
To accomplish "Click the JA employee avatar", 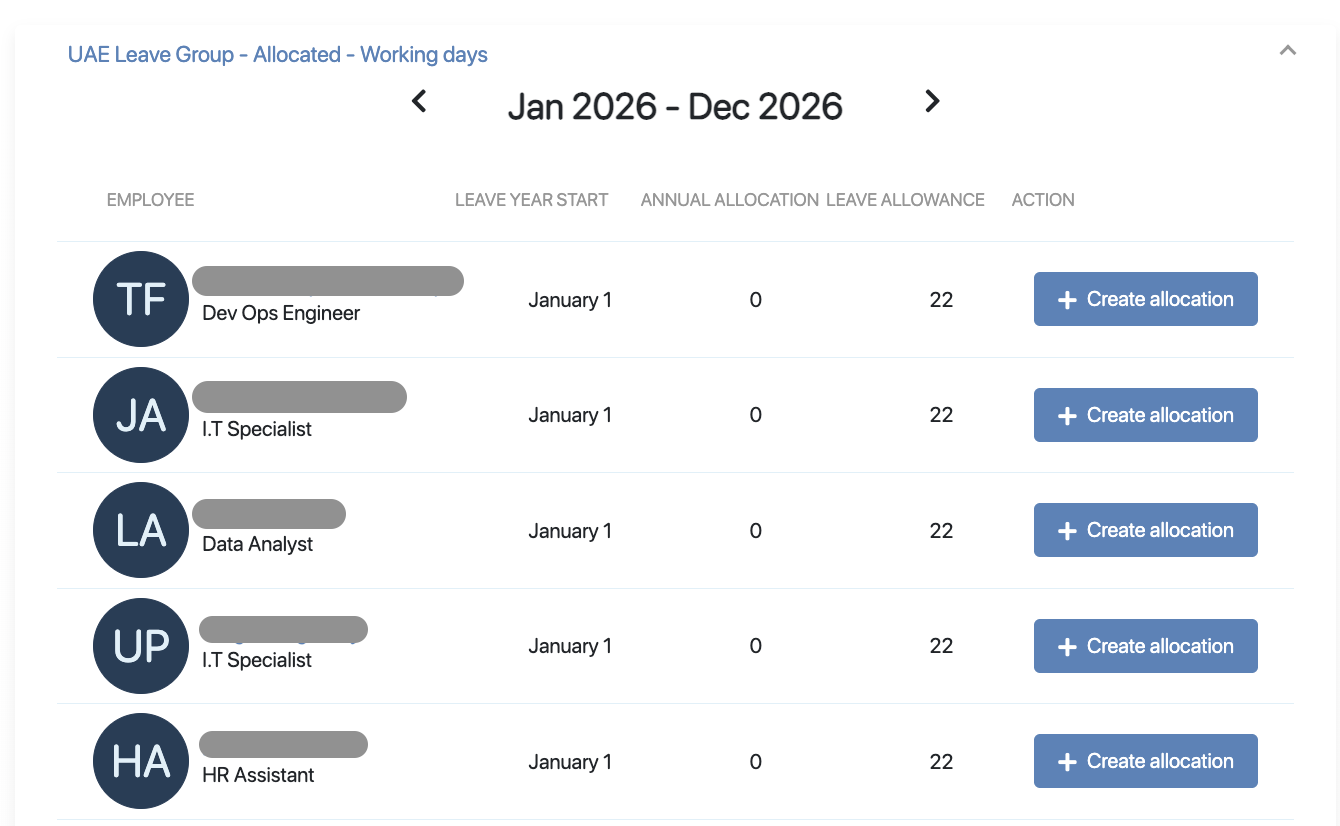I will tap(141, 415).
